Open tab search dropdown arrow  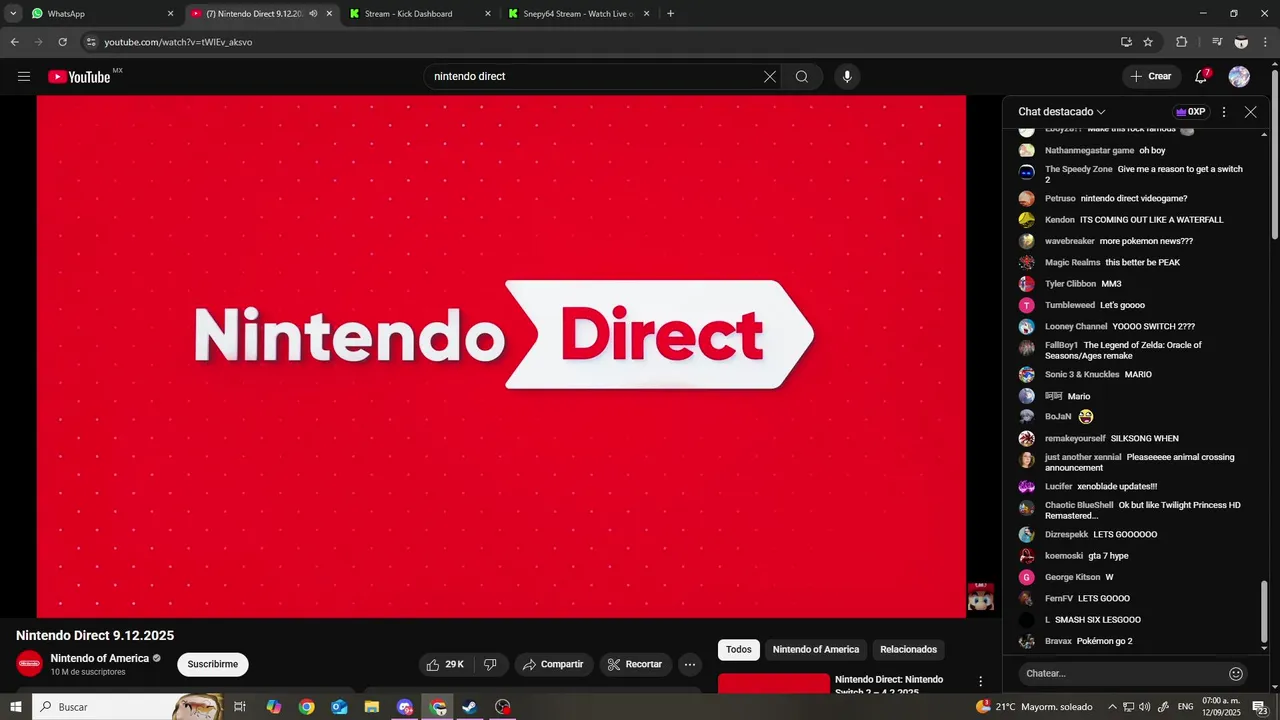13,14
